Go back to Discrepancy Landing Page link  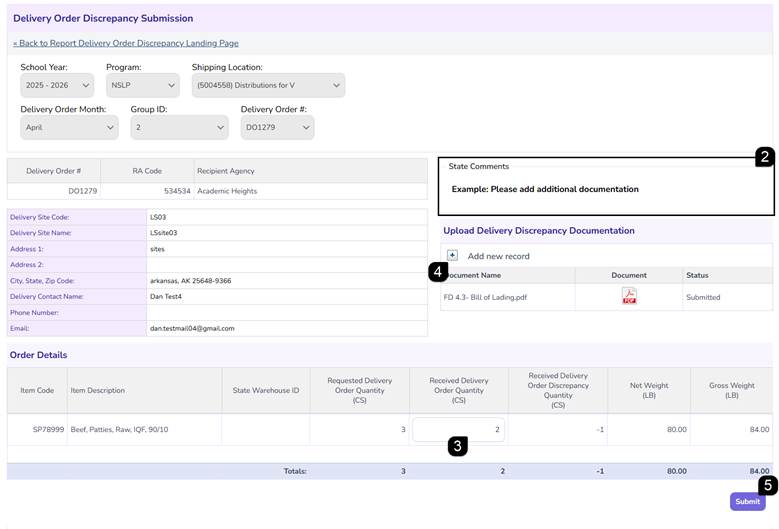126,43
